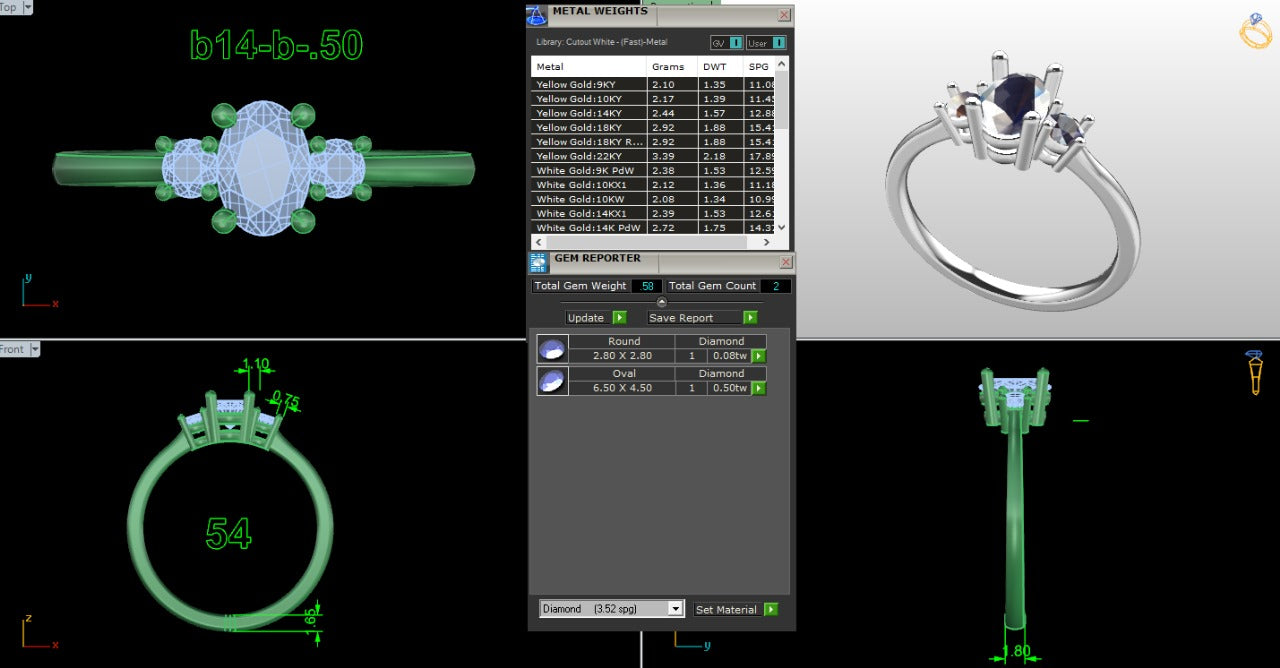Click the Update button
This screenshot has height=668, width=1280.
coord(586,317)
